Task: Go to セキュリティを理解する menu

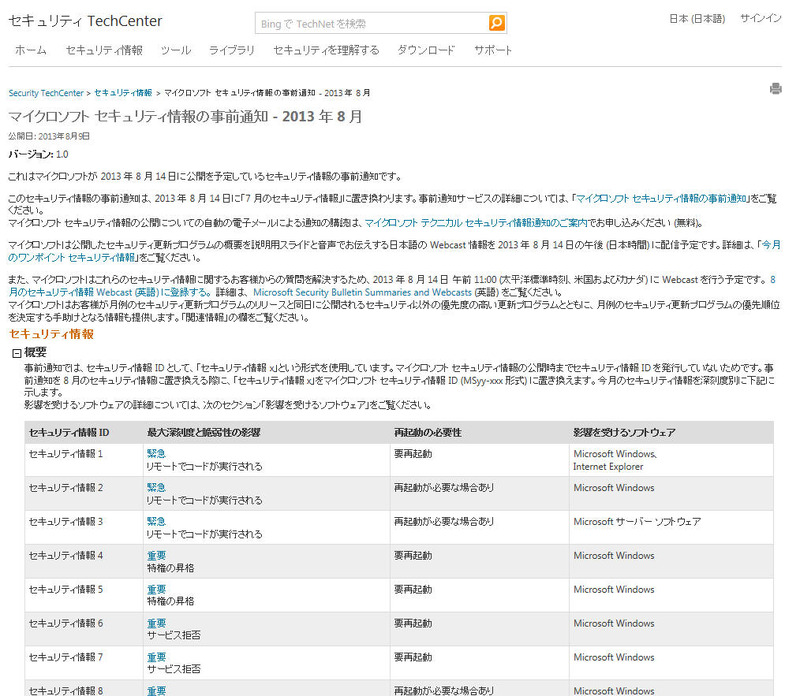Action: pos(326,50)
